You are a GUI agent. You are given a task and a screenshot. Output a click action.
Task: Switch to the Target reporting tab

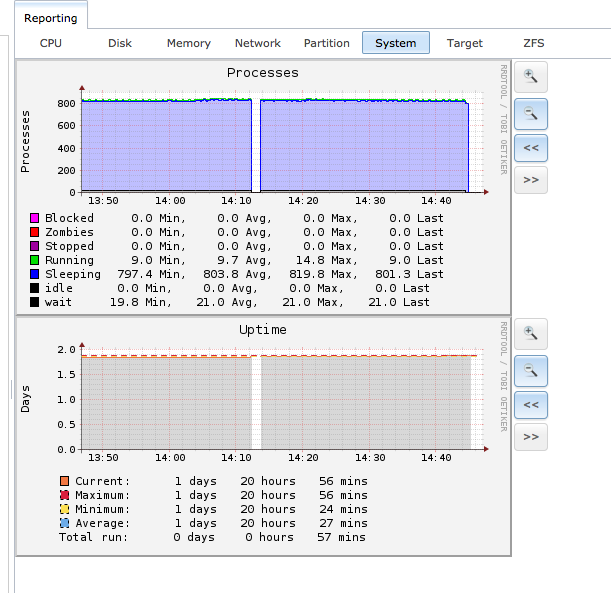(464, 43)
